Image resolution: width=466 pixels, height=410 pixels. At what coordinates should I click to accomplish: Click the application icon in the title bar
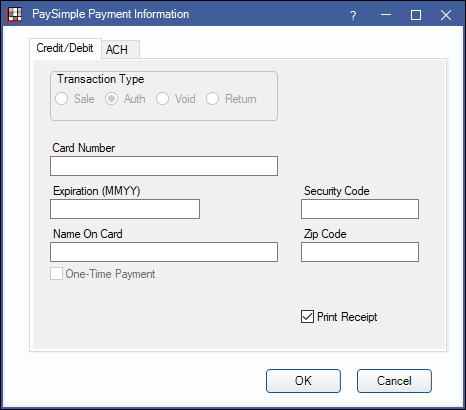click(x=15, y=14)
